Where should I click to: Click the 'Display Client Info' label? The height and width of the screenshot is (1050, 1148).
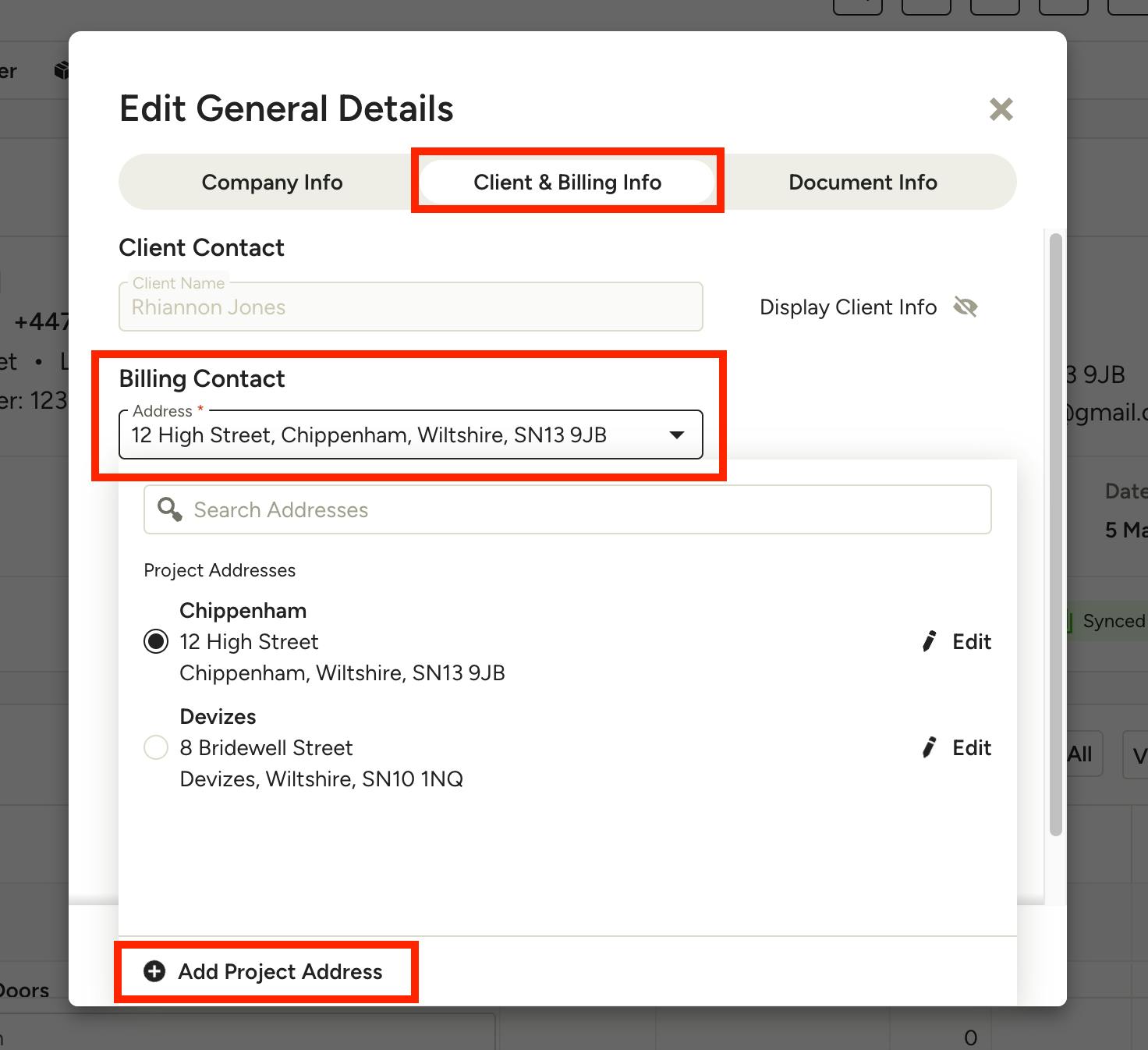click(848, 307)
